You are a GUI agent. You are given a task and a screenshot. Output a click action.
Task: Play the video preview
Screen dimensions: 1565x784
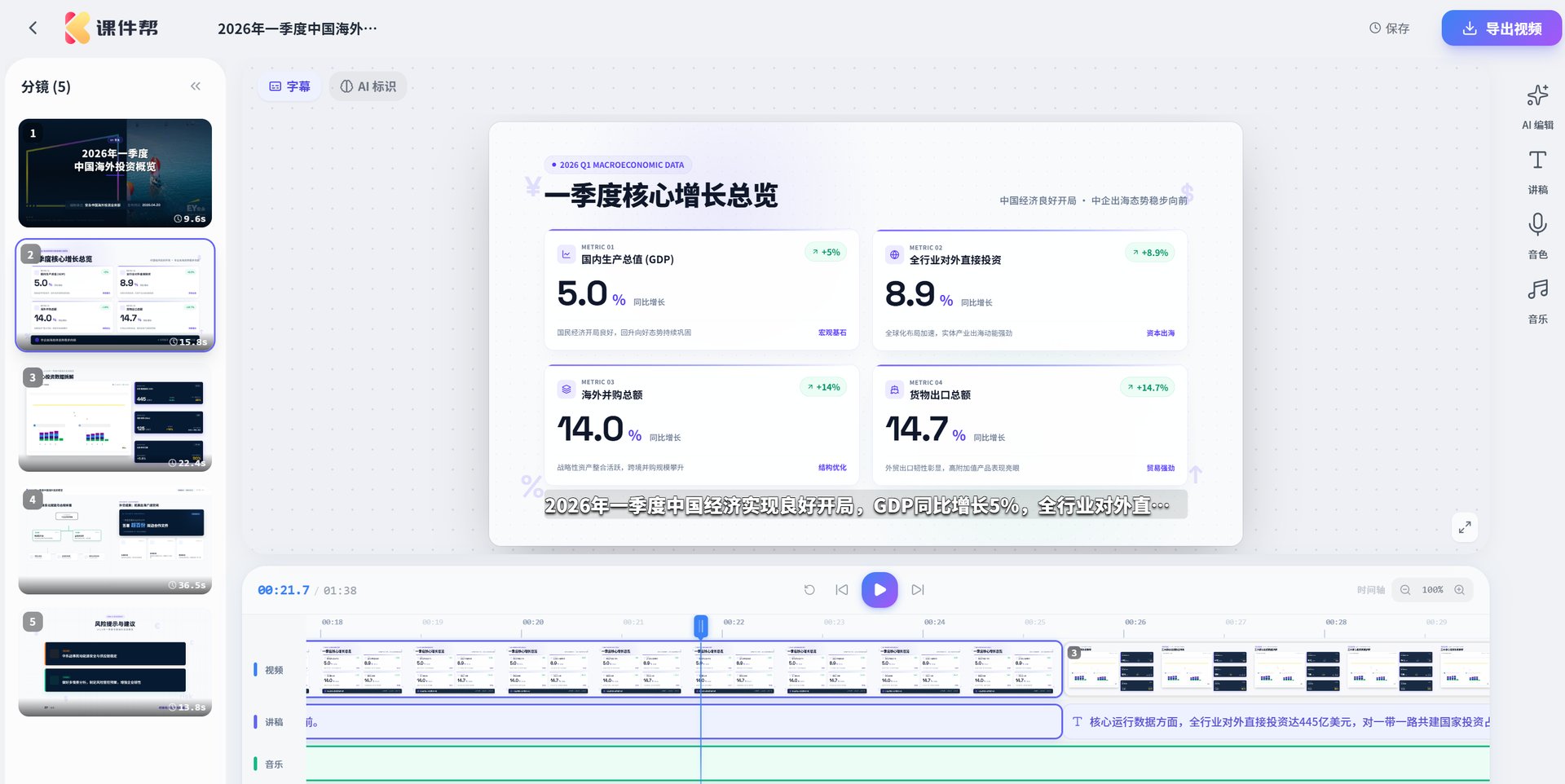(x=879, y=590)
